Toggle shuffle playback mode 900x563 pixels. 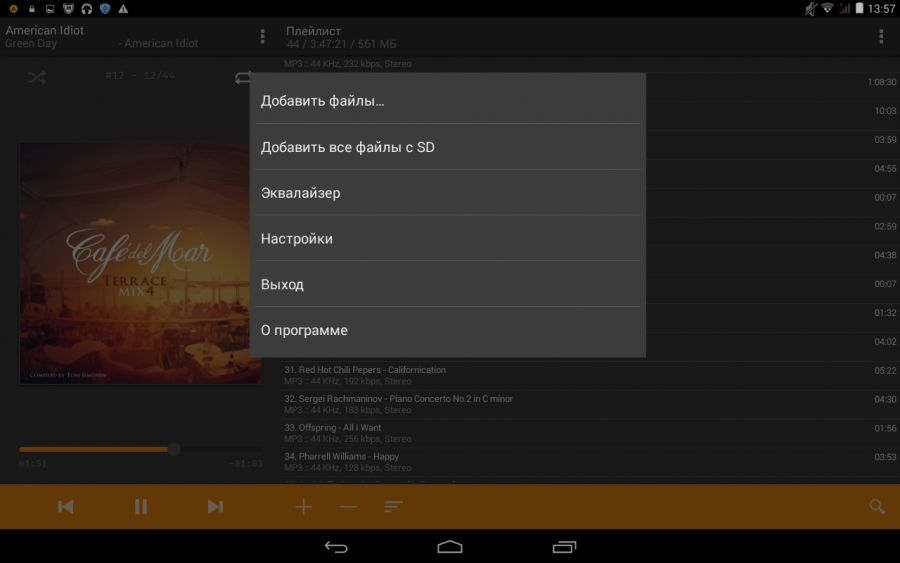tap(37, 78)
